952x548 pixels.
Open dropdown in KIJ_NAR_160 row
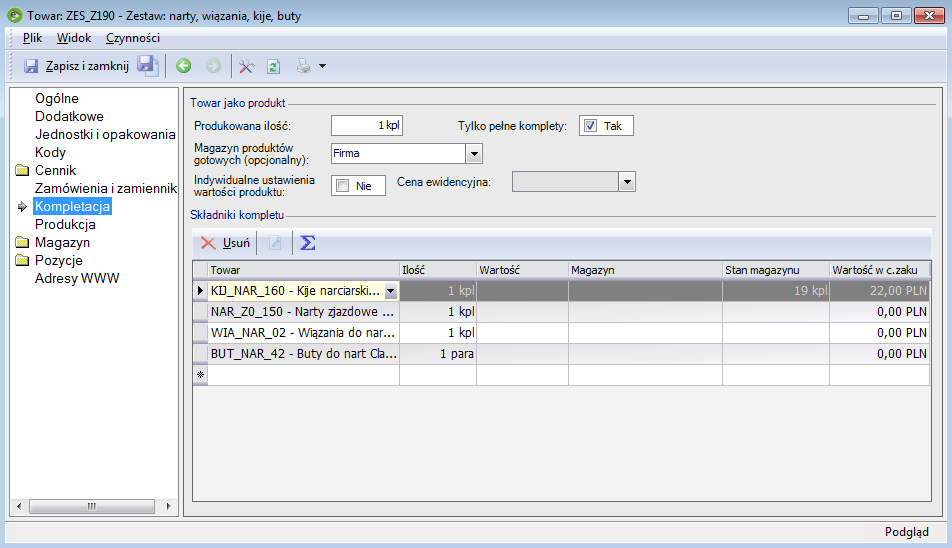[390, 291]
